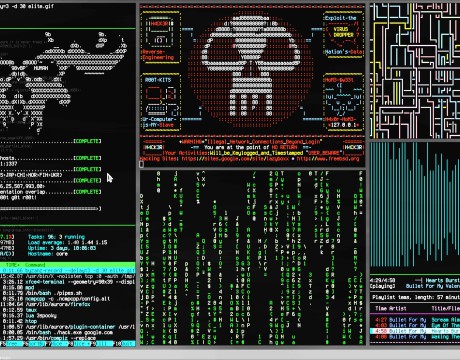Select the /usr/lib/aurora/firefox process row
This screenshot has width=460, height=360.
coord(68,304)
